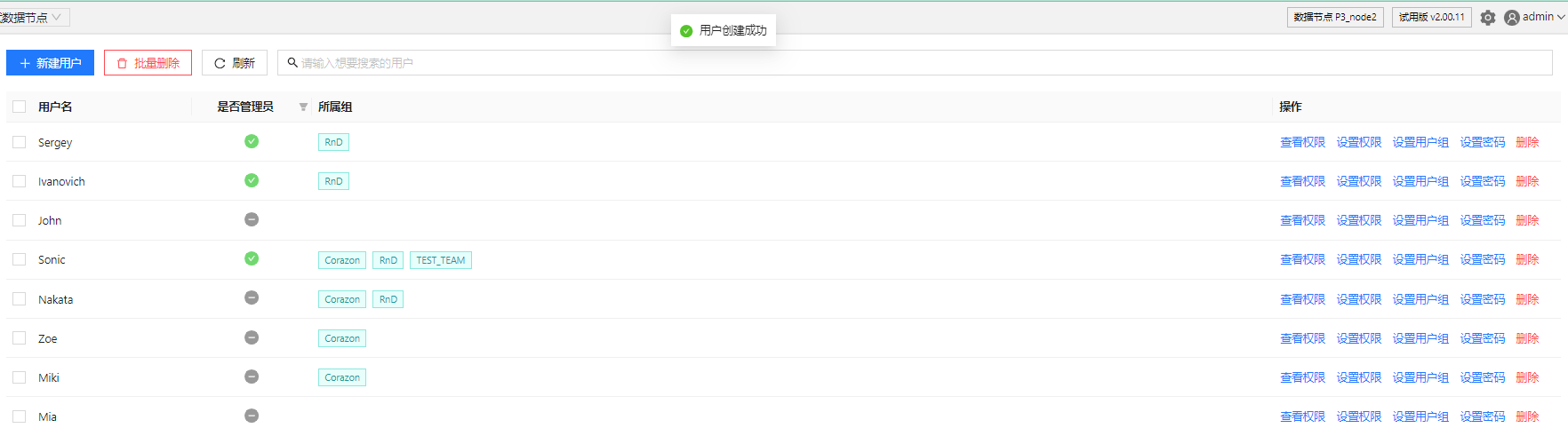This screenshot has height=436, width=1568.
Task: Click the 刷新 refresh button
Action: [235, 63]
